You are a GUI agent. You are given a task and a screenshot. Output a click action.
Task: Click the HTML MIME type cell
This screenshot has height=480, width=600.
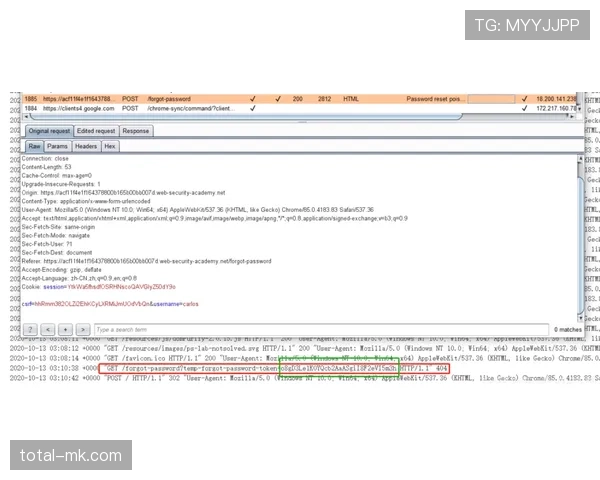coord(351,99)
